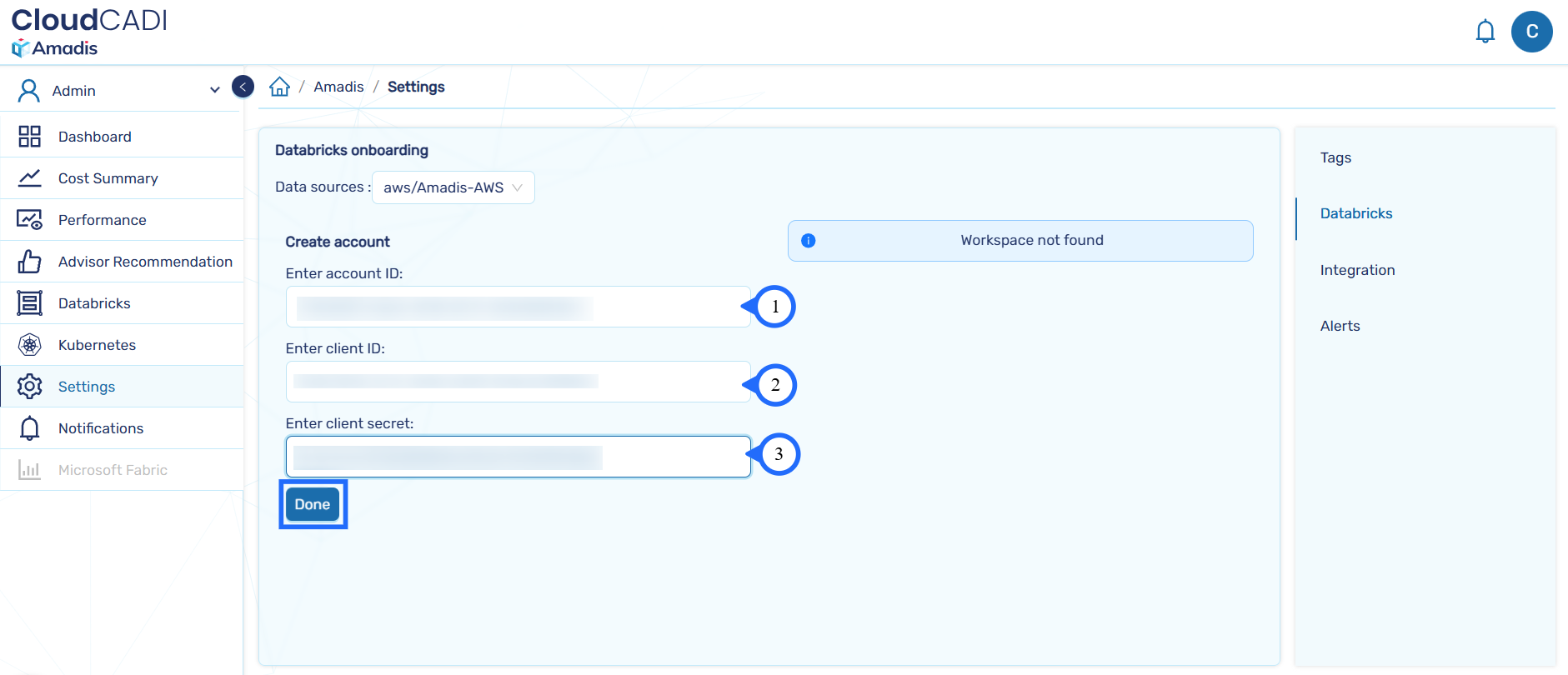Image resolution: width=1568 pixels, height=675 pixels.
Task: Click the Settings gear icon in sidebar
Action: (x=30, y=387)
